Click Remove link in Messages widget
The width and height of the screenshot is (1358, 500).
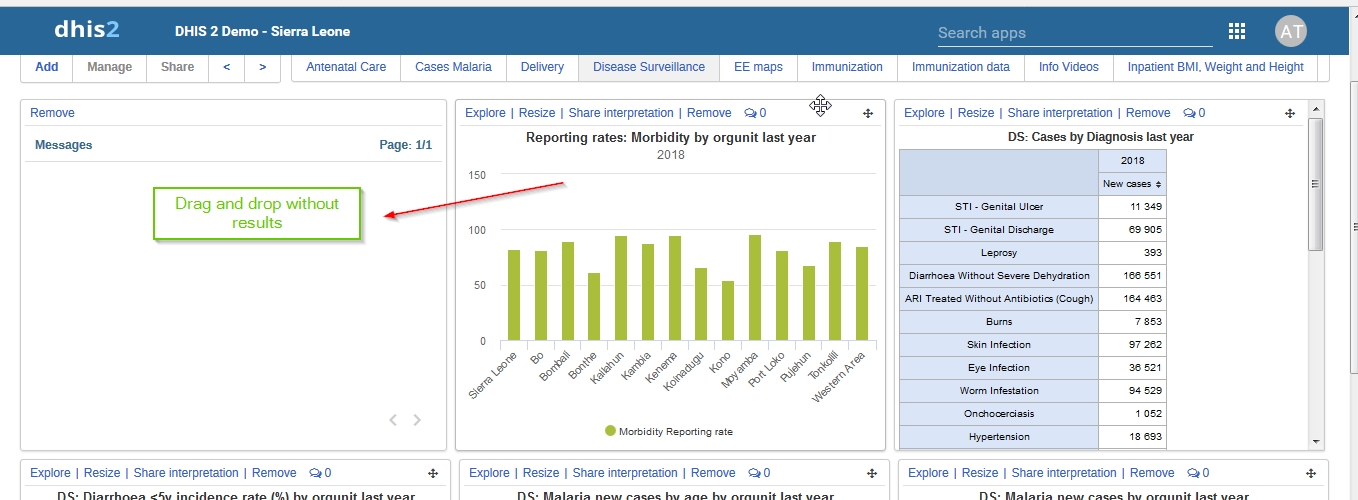[x=52, y=113]
